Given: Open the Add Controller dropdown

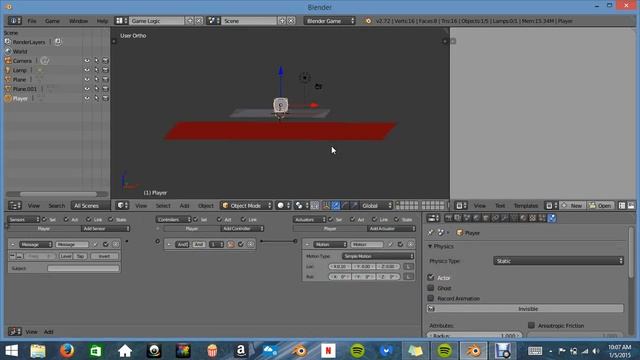Looking at the screenshot, I should pyautogui.click(x=242, y=229).
